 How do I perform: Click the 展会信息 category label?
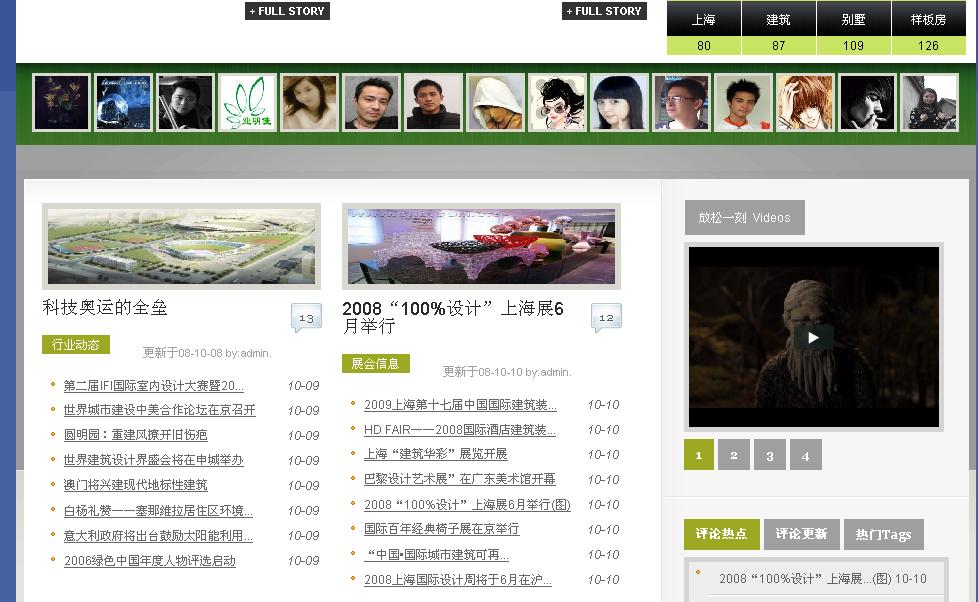375,364
